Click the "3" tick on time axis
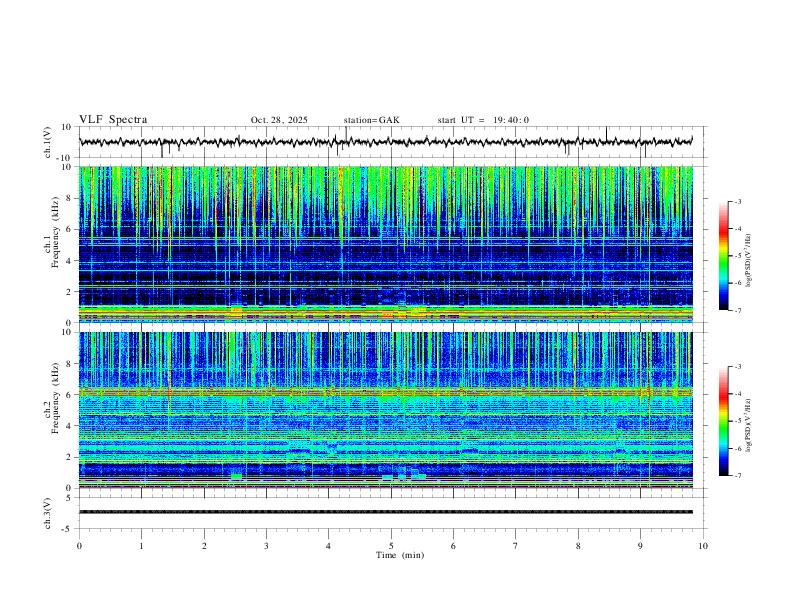 click(x=266, y=546)
